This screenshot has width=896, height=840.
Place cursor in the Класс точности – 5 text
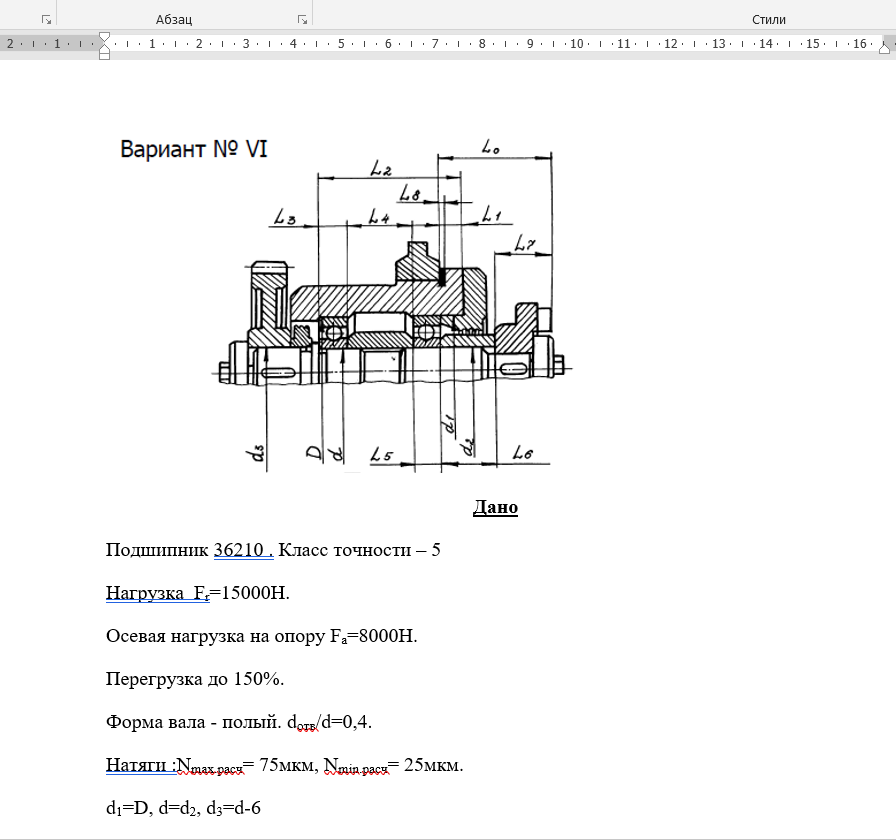click(x=358, y=550)
